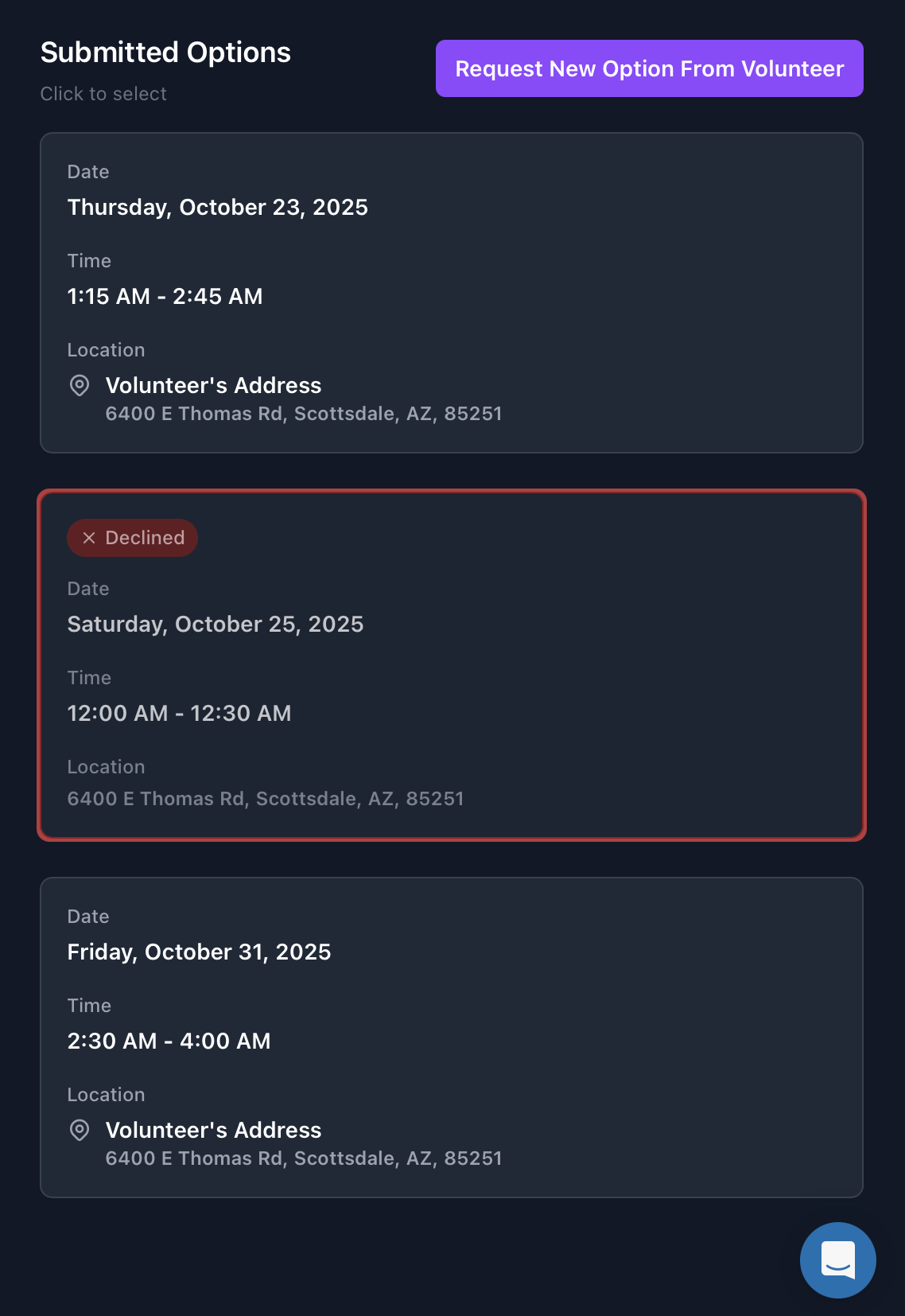Click the location pin on October 31 card
Viewport: 905px width, 1316px height.
[80, 1131]
